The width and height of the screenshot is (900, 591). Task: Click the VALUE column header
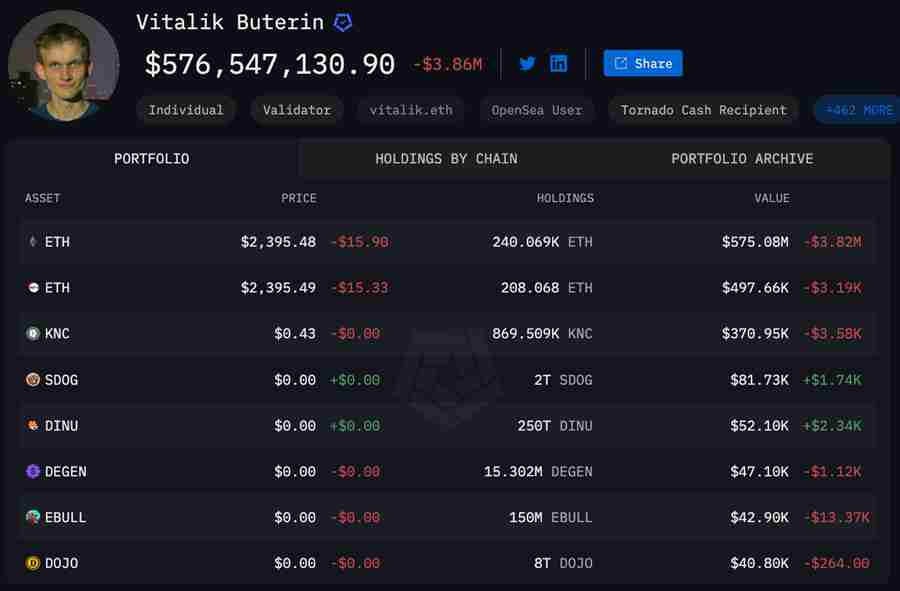(772, 198)
